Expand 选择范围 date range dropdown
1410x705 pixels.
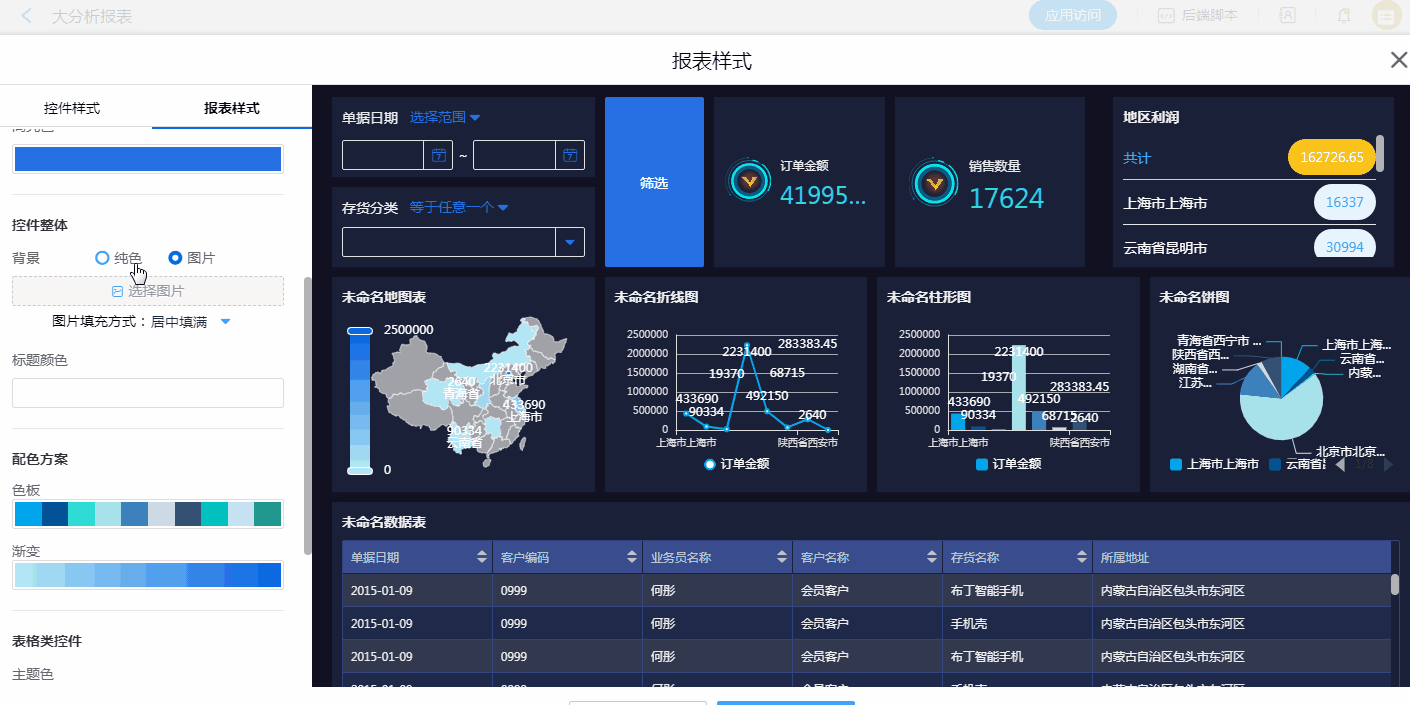point(445,118)
